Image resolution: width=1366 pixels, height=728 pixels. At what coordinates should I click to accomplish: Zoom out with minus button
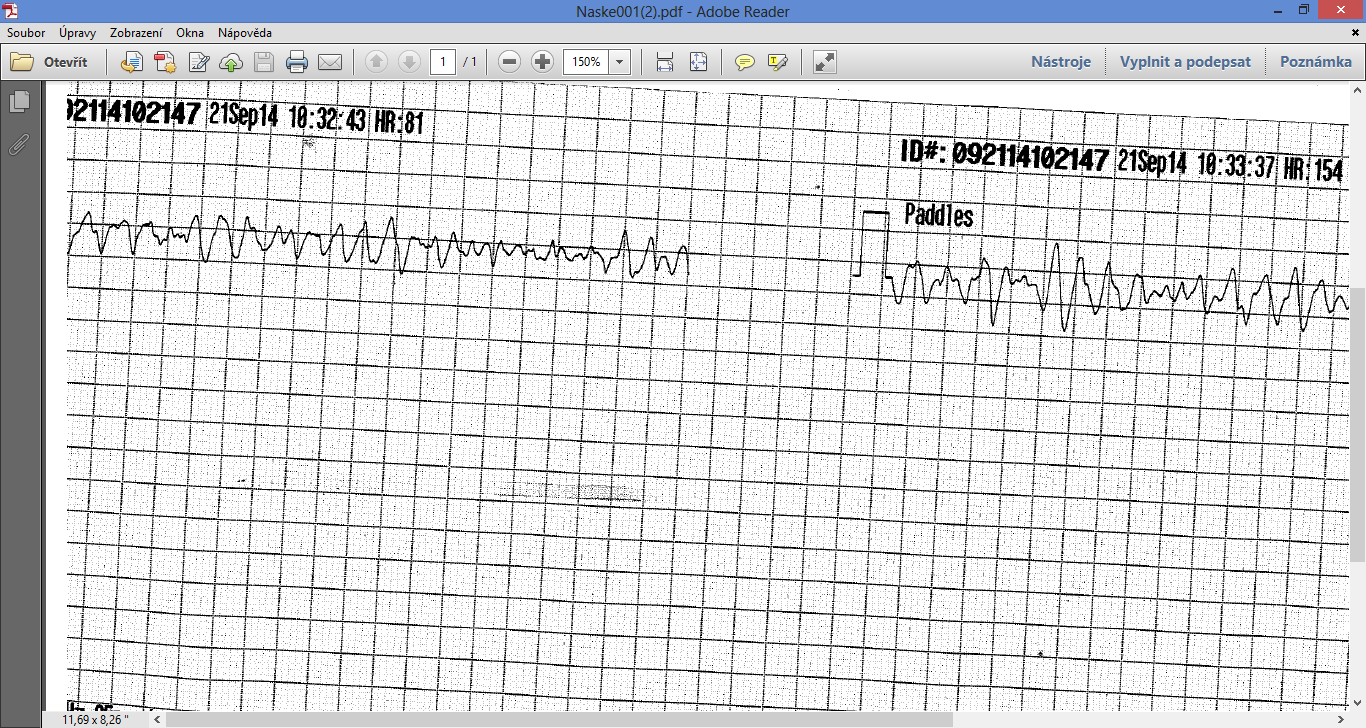pyautogui.click(x=509, y=62)
